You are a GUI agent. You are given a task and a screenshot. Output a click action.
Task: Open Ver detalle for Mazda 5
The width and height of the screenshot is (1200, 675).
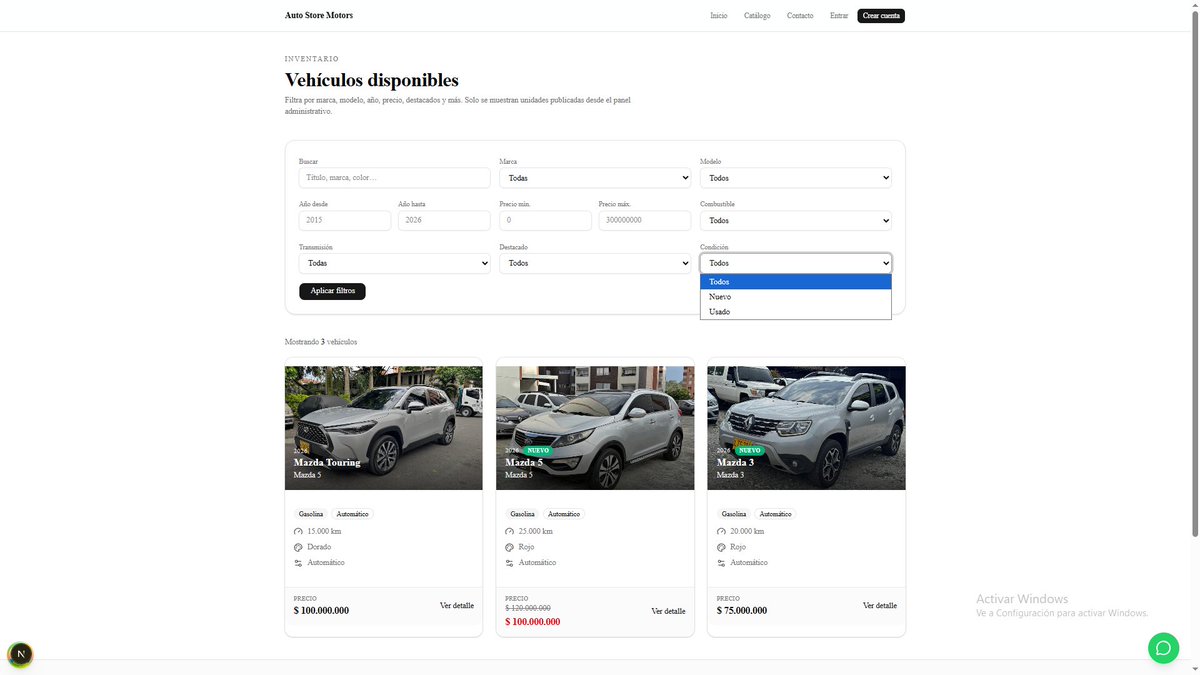pyautogui.click(x=668, y=611)
